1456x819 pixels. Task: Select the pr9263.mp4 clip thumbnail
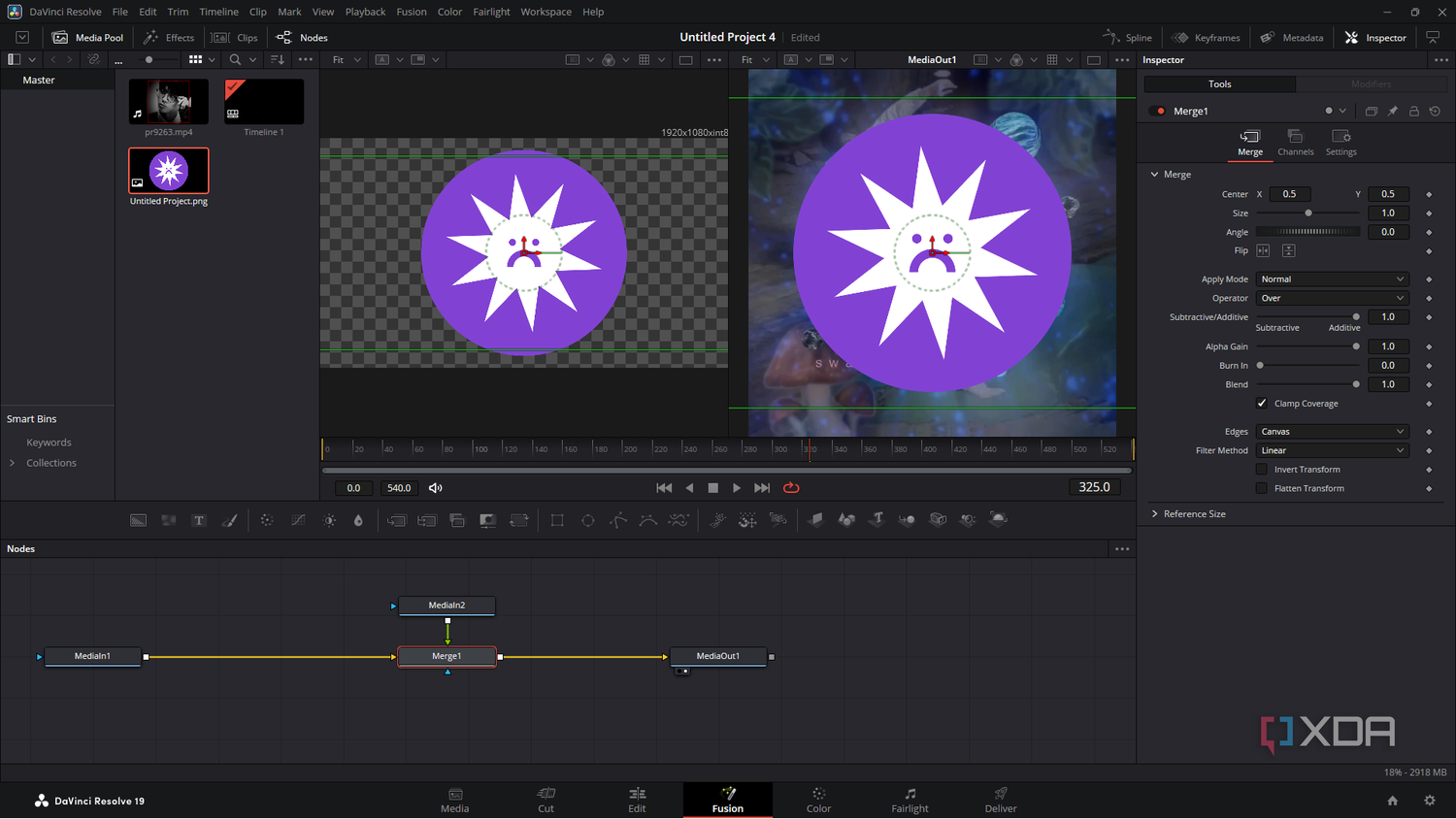click(169, 101)
